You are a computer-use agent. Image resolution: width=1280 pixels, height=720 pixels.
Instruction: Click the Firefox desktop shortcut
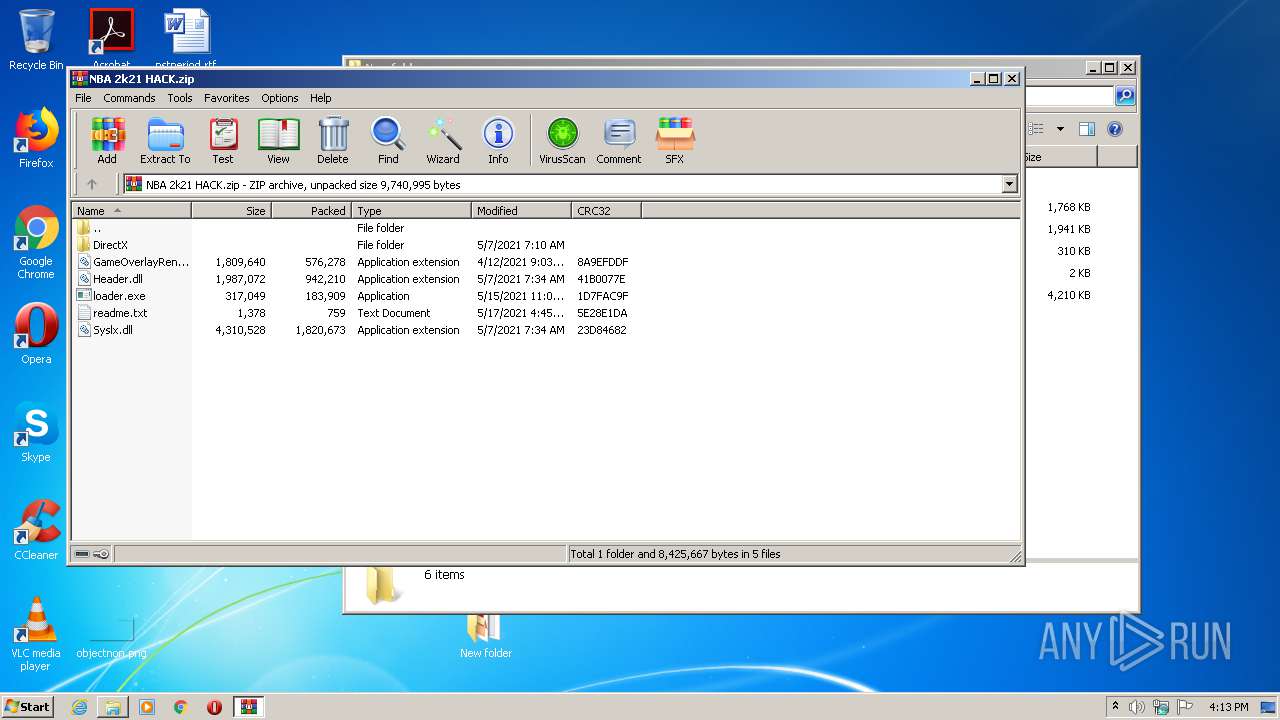click(x=36, y=138)
